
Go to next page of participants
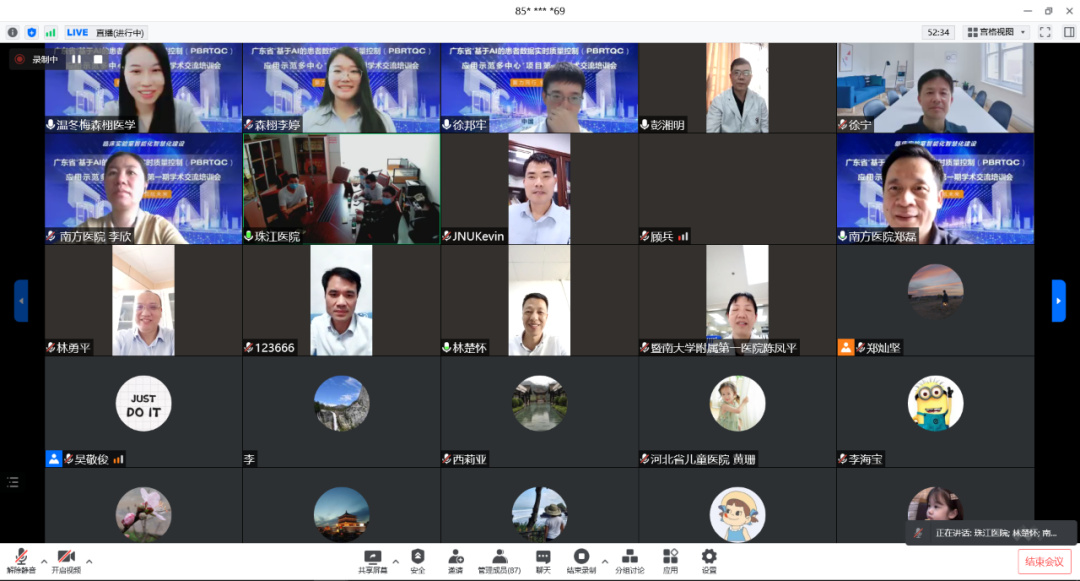coord(1058,301)
